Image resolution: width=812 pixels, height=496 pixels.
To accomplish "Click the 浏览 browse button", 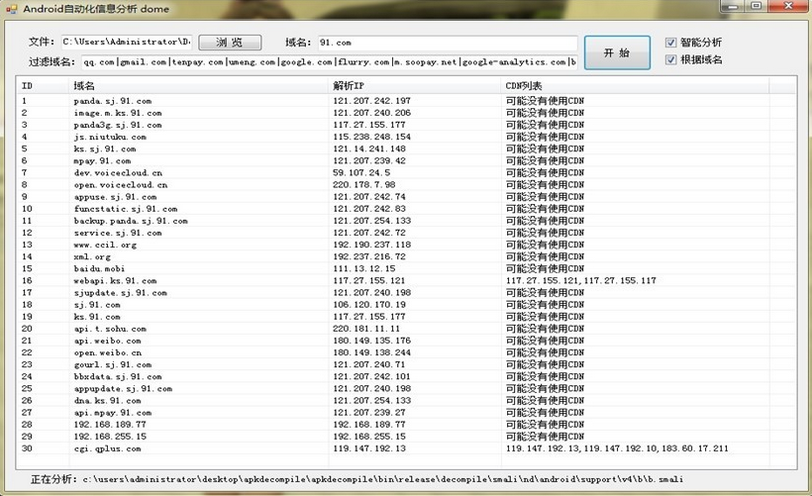I will coord(229,43).
